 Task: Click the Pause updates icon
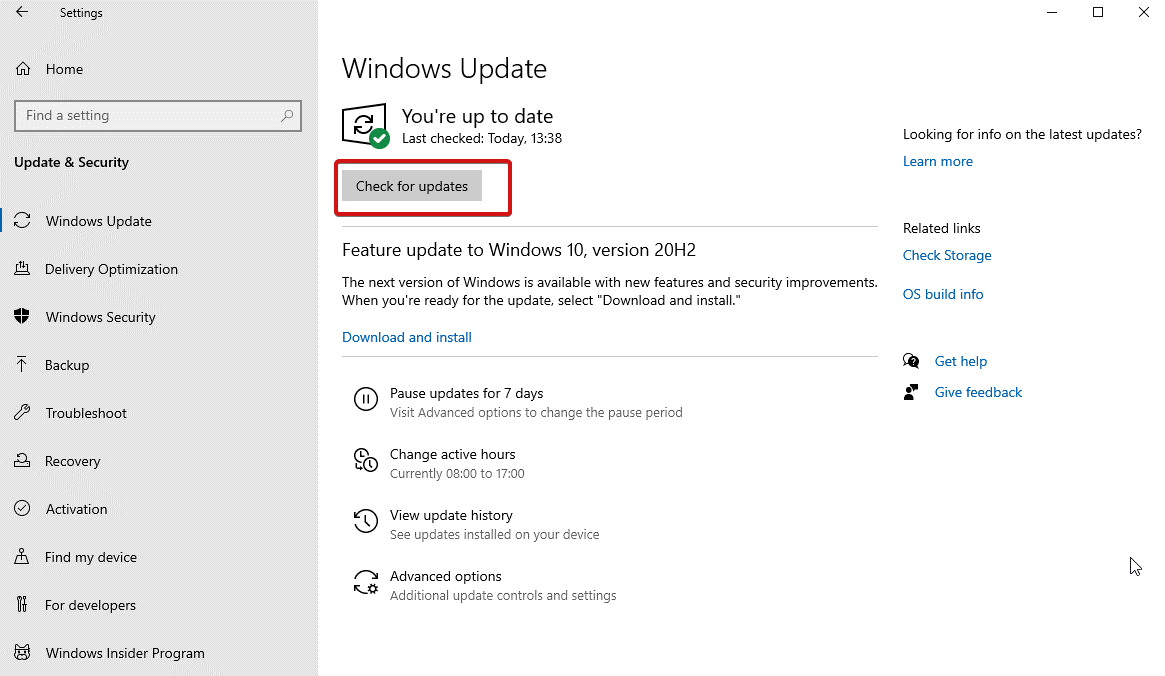tap(366, 401)
